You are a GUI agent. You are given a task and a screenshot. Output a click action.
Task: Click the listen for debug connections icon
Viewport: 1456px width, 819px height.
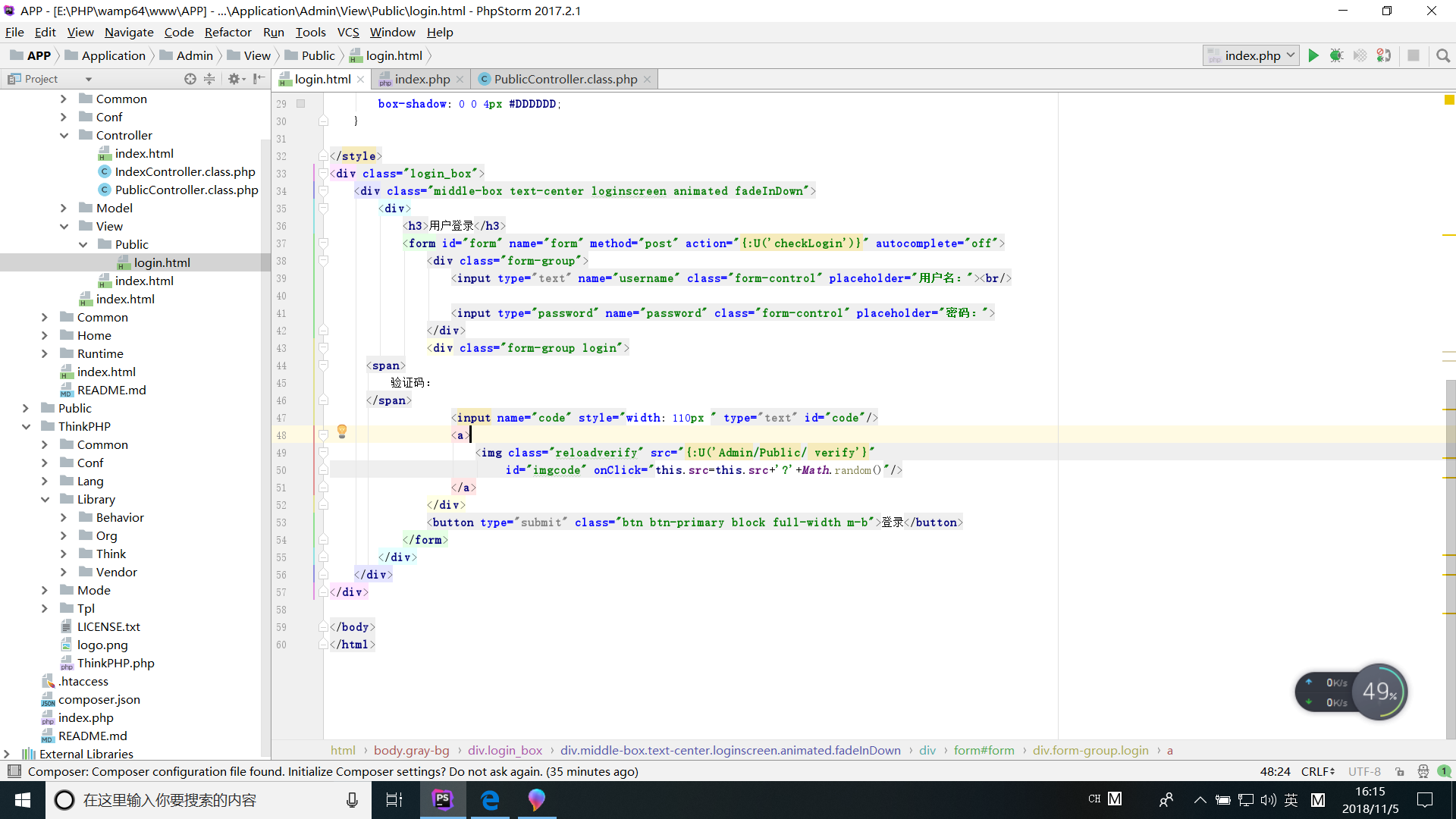pyautogui.click(x=1384, y=55)
